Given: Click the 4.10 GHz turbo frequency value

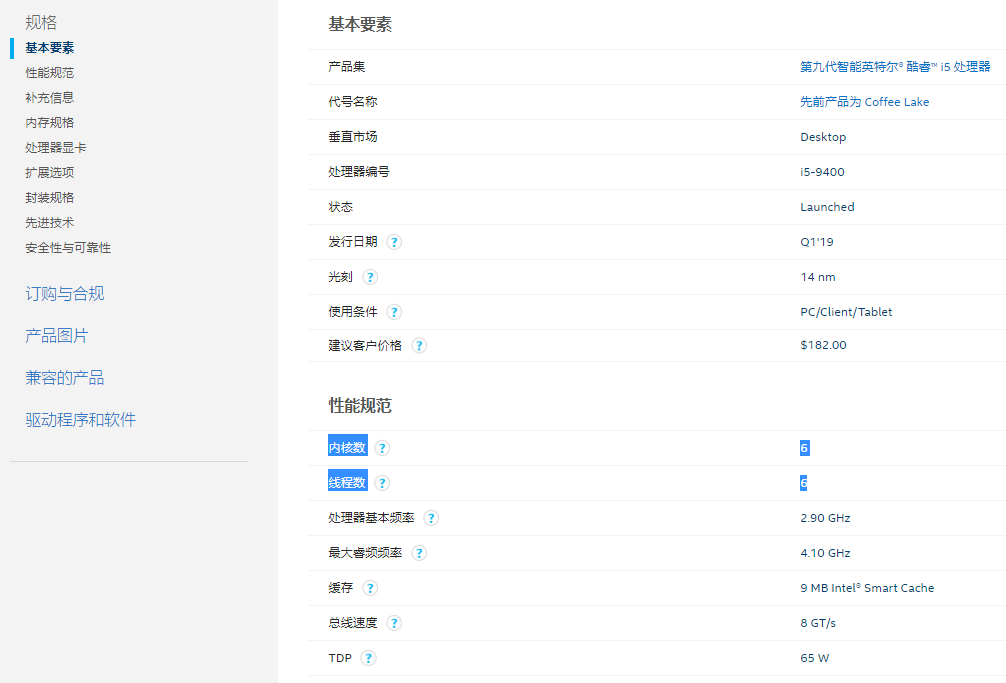Looking at the screenshot, I should click(825, 553).
